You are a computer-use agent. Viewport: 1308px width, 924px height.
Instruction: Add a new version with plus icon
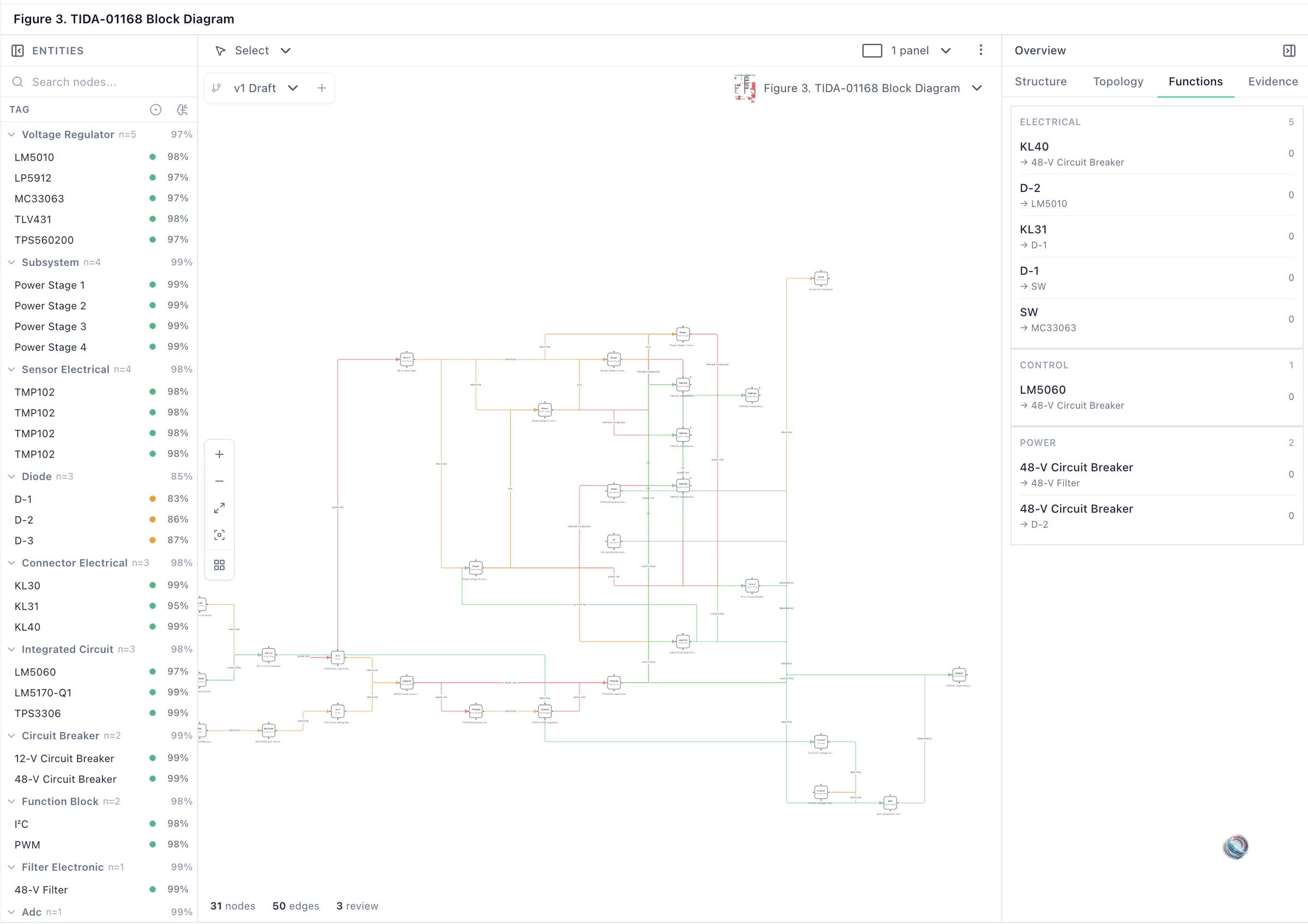point(322,88)
